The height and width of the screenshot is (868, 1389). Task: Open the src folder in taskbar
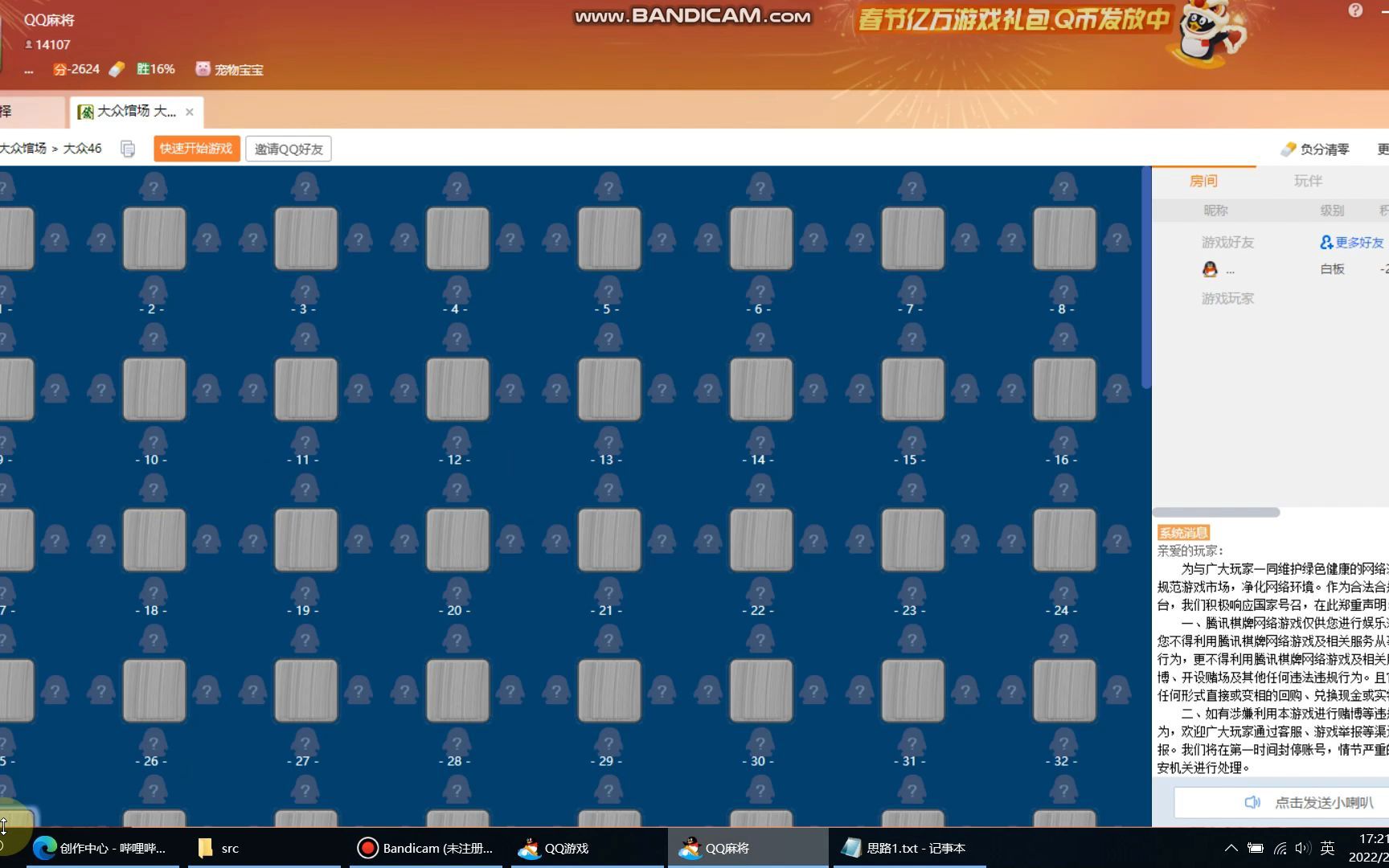click(x=264, y=848)
